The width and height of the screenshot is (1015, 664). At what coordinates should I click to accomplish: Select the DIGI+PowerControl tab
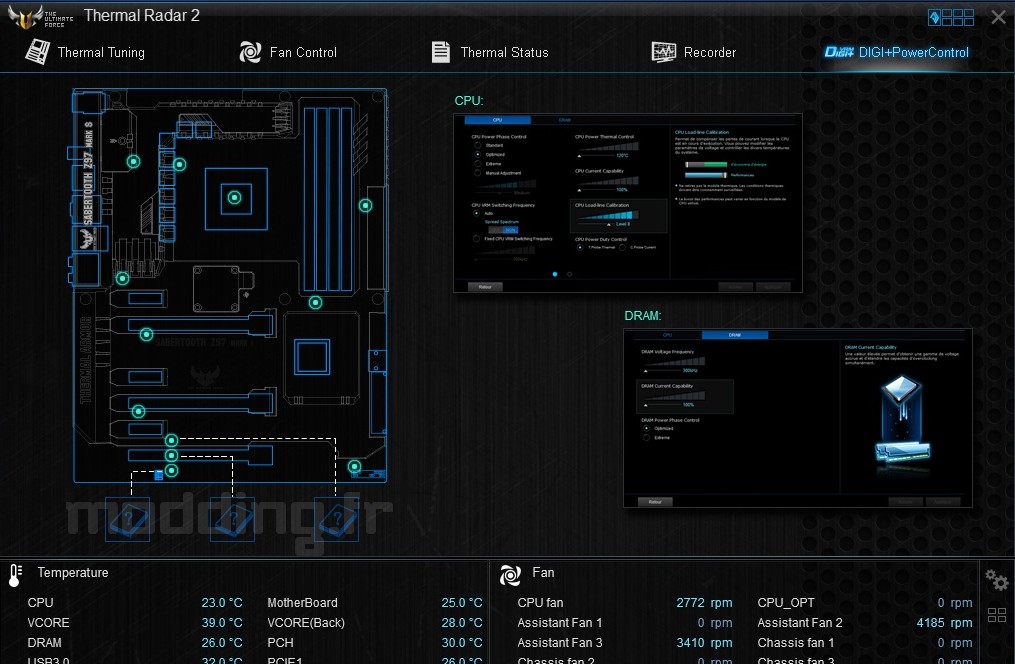[897, 52]
